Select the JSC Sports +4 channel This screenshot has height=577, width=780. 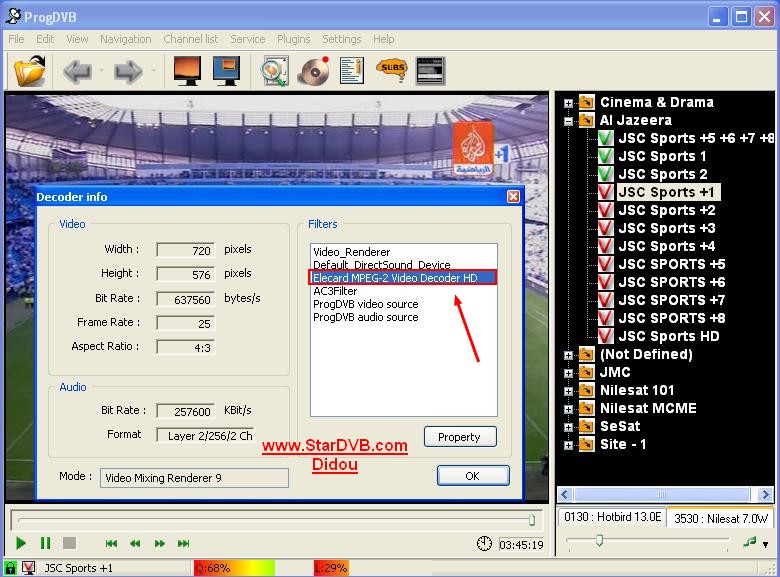[x=667, y=246]
